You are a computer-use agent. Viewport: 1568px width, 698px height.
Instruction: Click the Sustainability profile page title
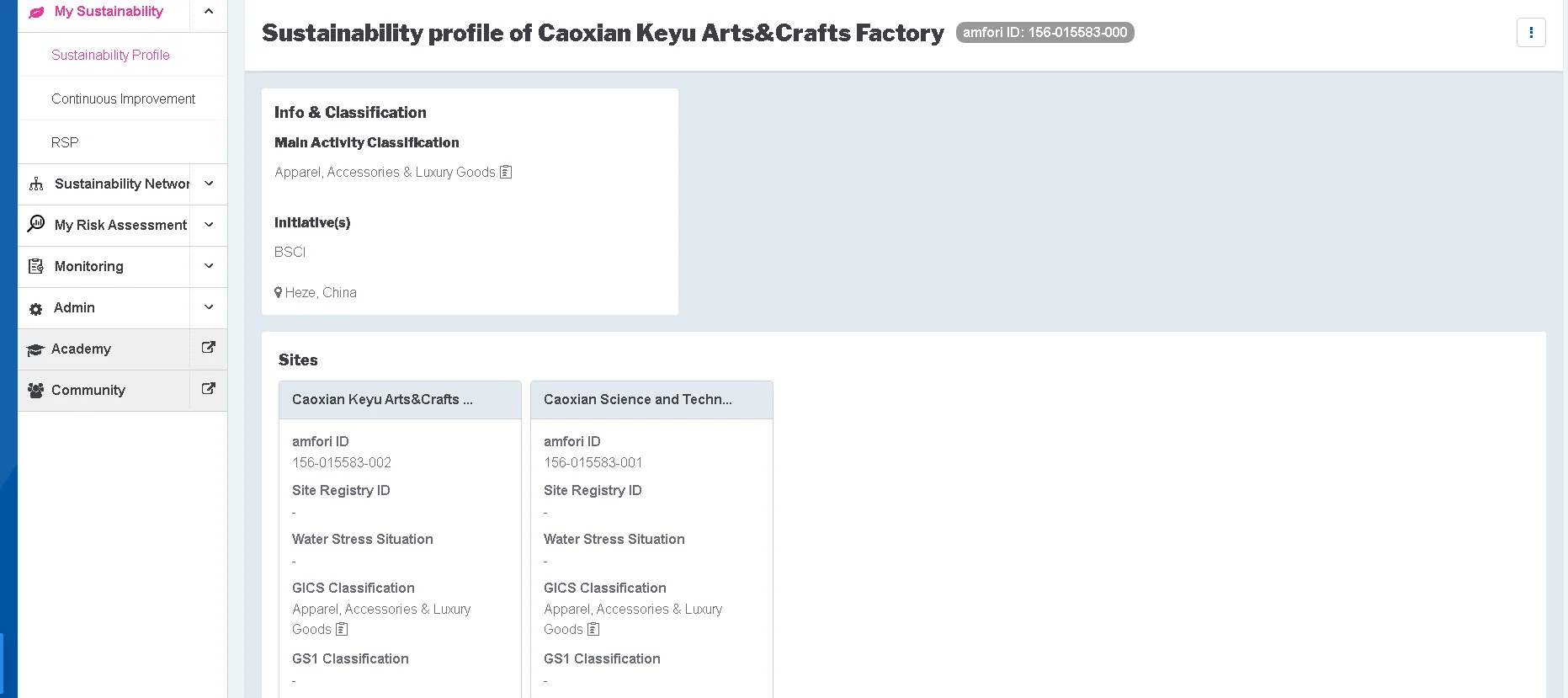[603, 33]
